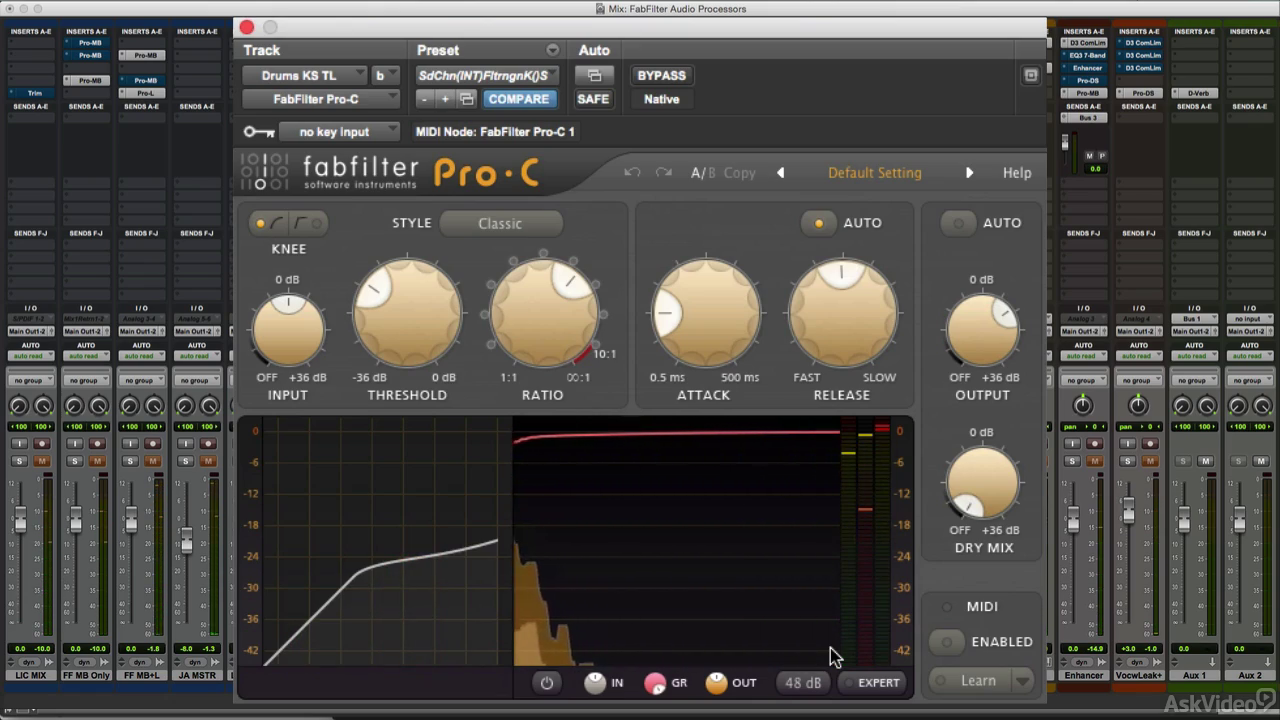
Task: Toggle AUTO release LED
Action: [818, 223]
